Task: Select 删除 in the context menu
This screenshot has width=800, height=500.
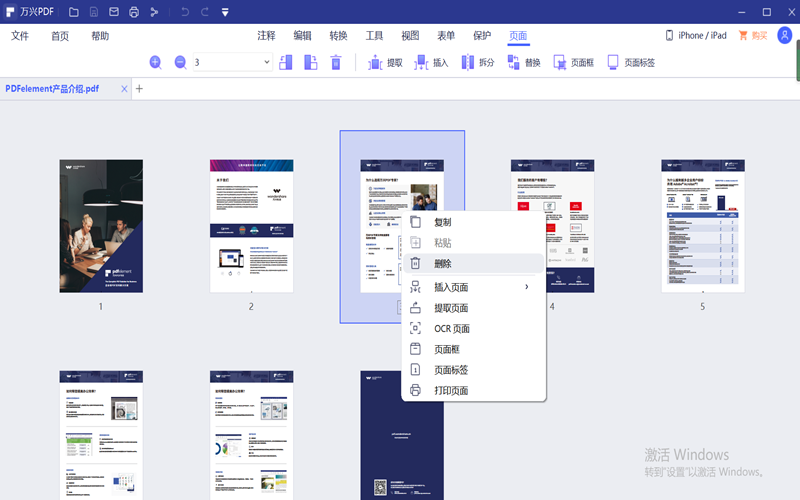Action: (443, 264)
